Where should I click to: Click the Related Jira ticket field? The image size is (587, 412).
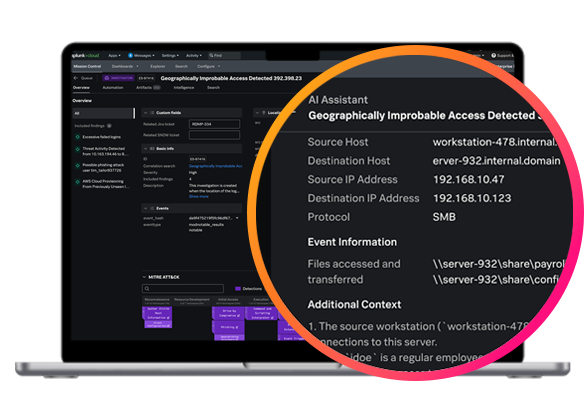tap(214, 124)
